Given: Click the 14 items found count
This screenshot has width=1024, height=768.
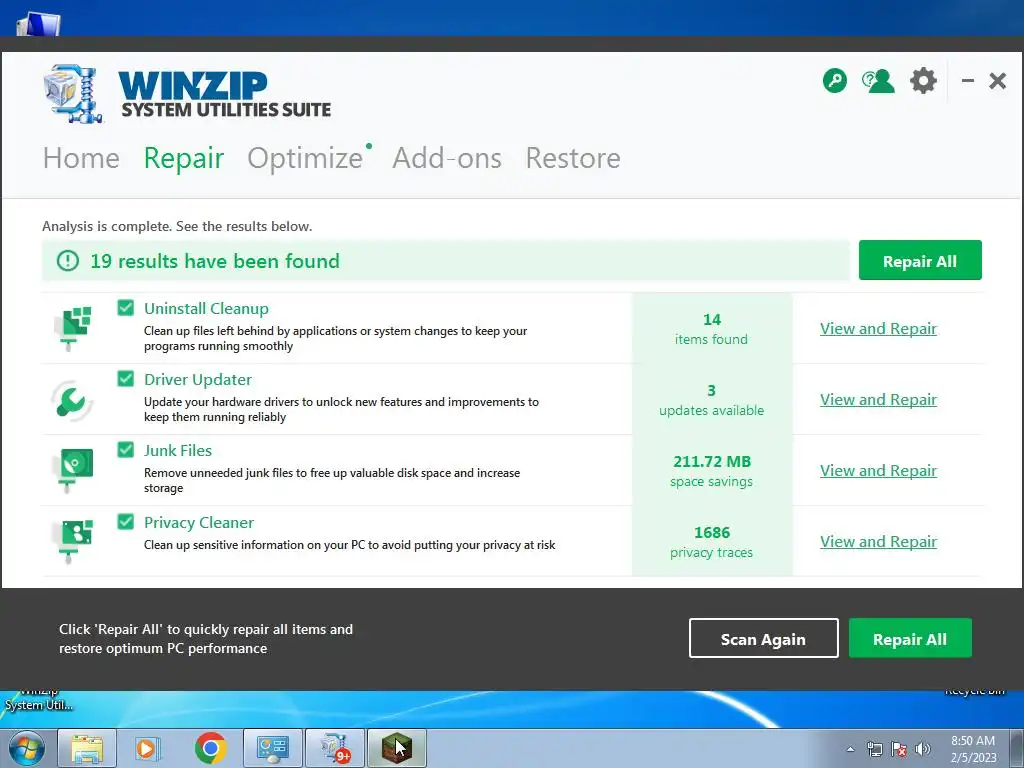Looking at the screenshot, I should pyautogui.click(x=712, y=328).
